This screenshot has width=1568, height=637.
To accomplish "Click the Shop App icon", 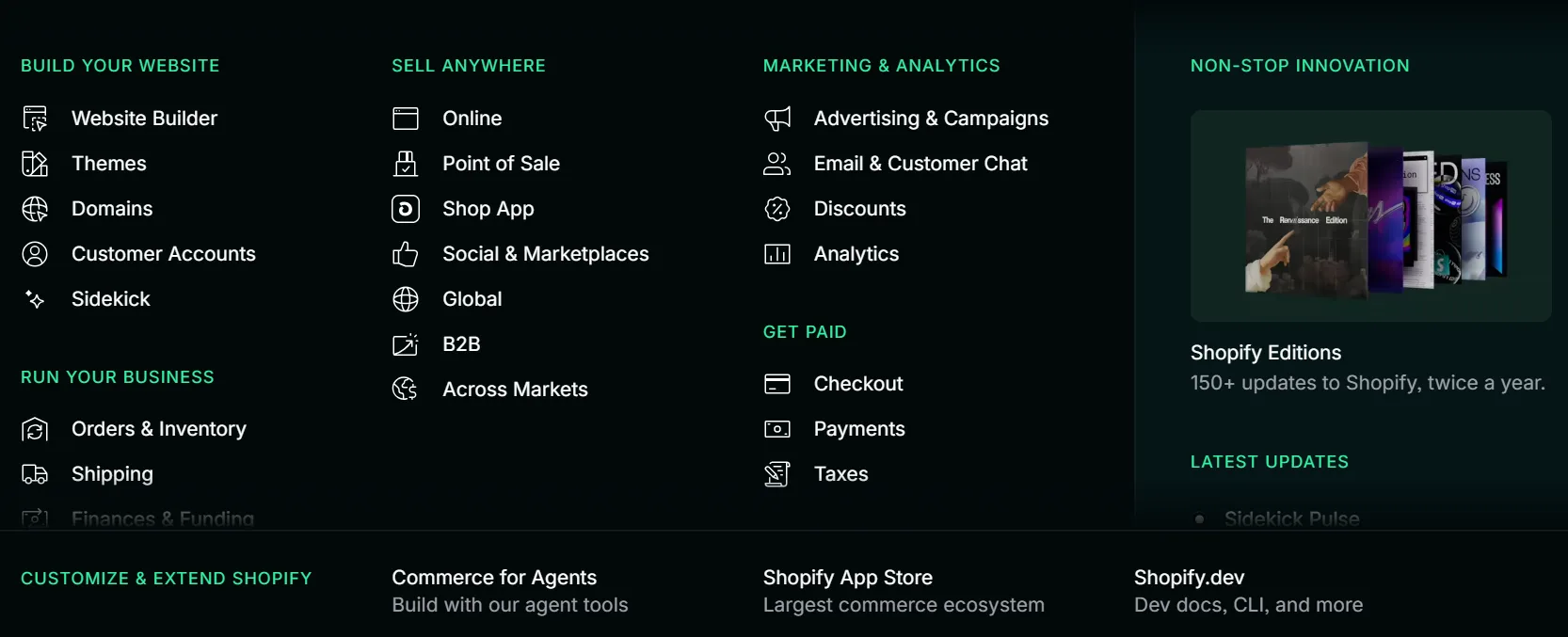I will pos(406,209).
